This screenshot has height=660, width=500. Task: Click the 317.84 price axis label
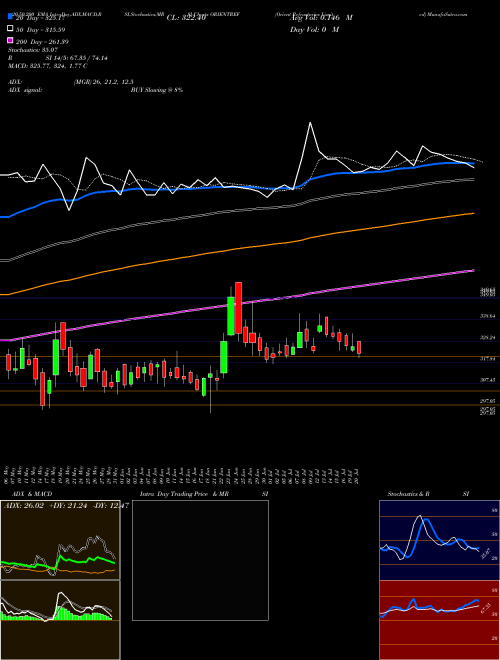click(x=488, y=359)
